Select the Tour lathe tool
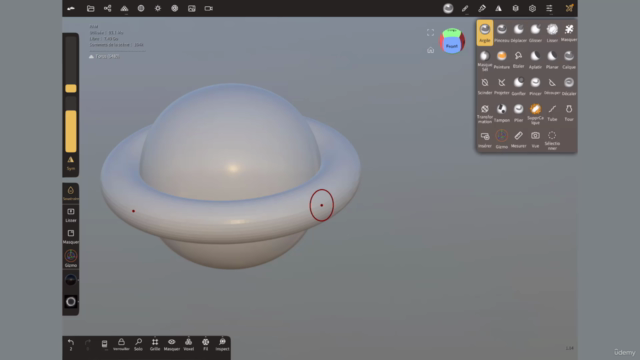Screen dimensions: 640x360 point(569,113)
